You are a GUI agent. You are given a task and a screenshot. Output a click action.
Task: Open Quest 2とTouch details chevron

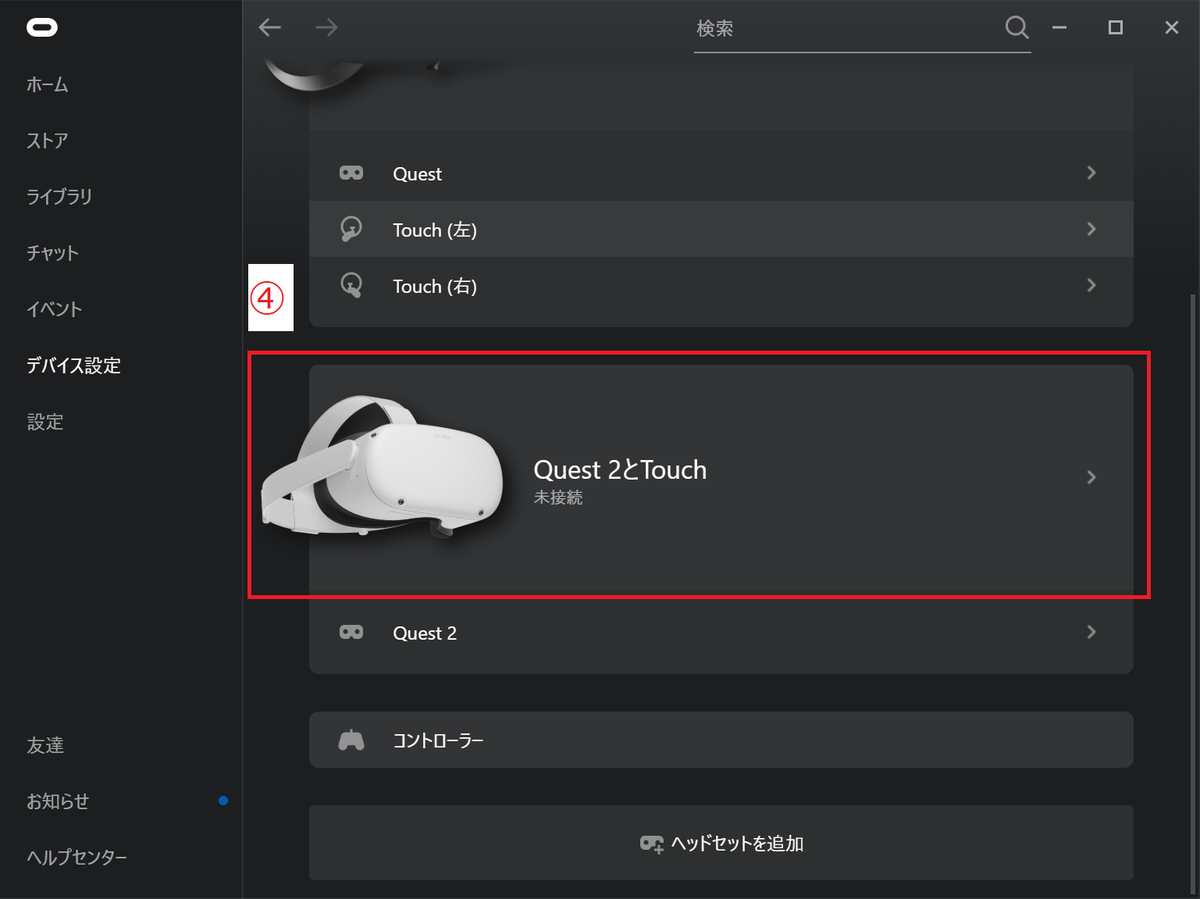(x=1091, y=477)
